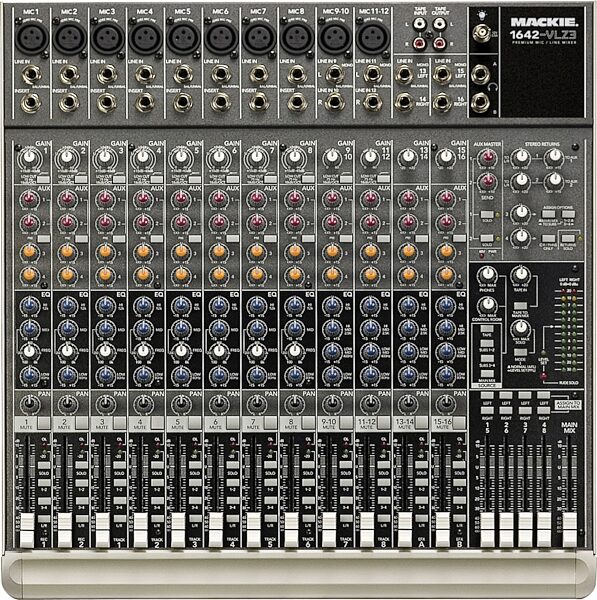Image resolution: width=597 pixels, height=600 pixels.
Task: Toggle channel 2 AUX PRE switch
Action: pos(81,239)
